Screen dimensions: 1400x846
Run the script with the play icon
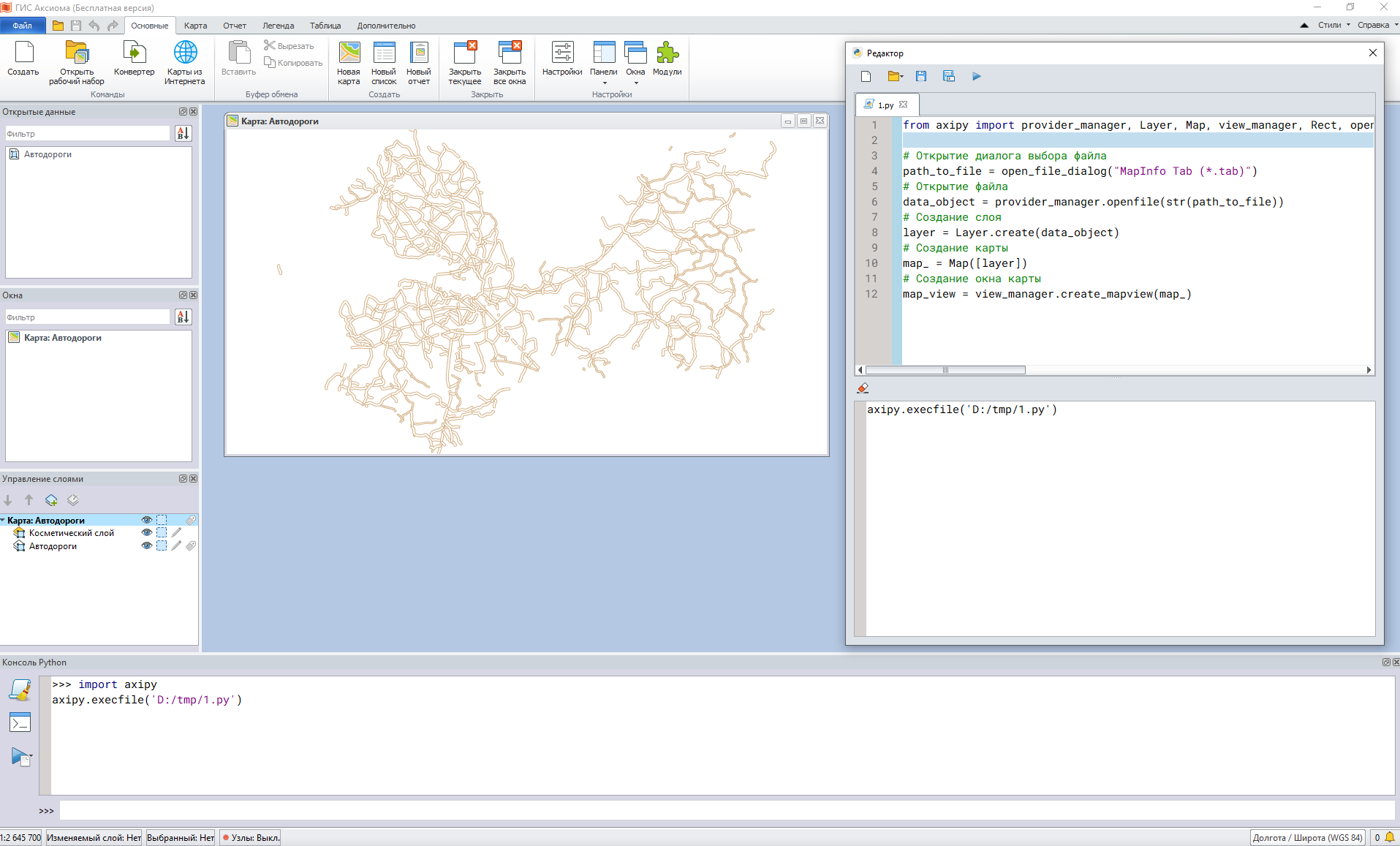pyautogui.click(x=977, y=76)
